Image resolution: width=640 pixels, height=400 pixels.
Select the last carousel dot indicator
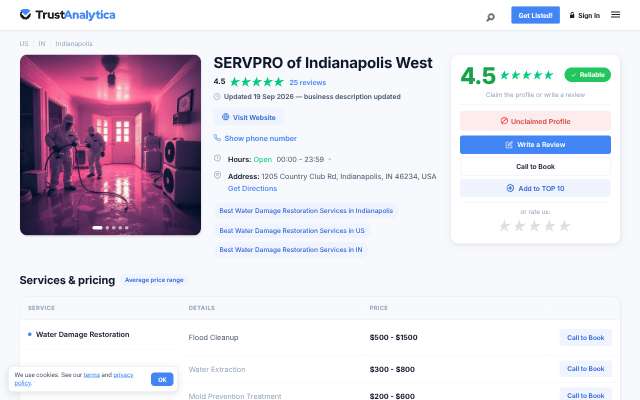coord(127,228)
